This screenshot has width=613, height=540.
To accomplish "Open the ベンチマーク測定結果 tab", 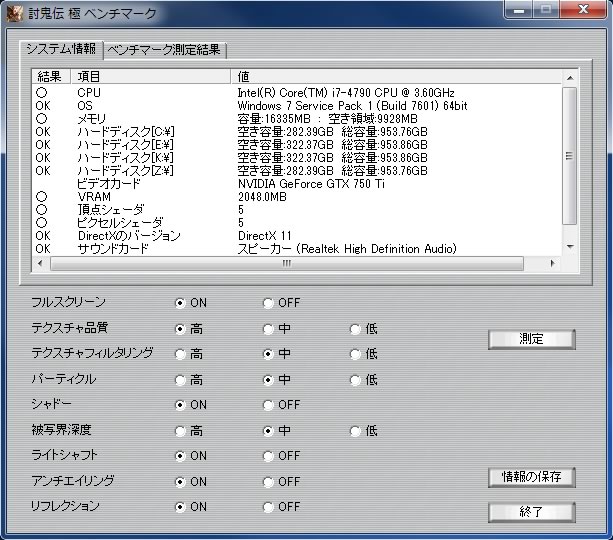I will [164, 50].
